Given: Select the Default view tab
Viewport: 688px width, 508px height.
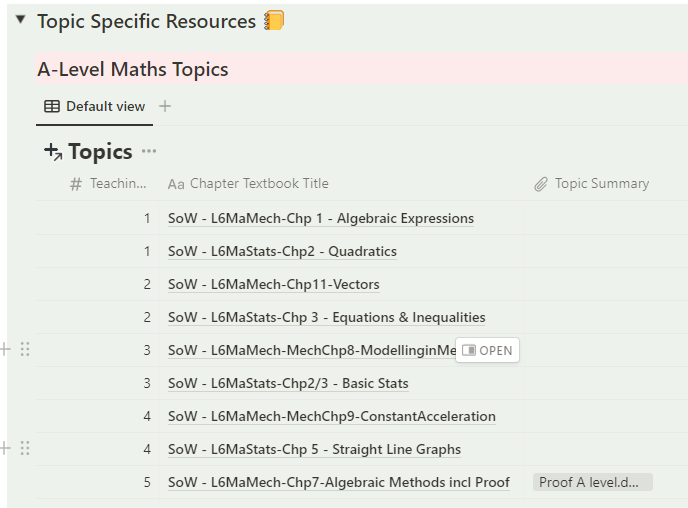Looking at the screenshot, I should 95,106.
